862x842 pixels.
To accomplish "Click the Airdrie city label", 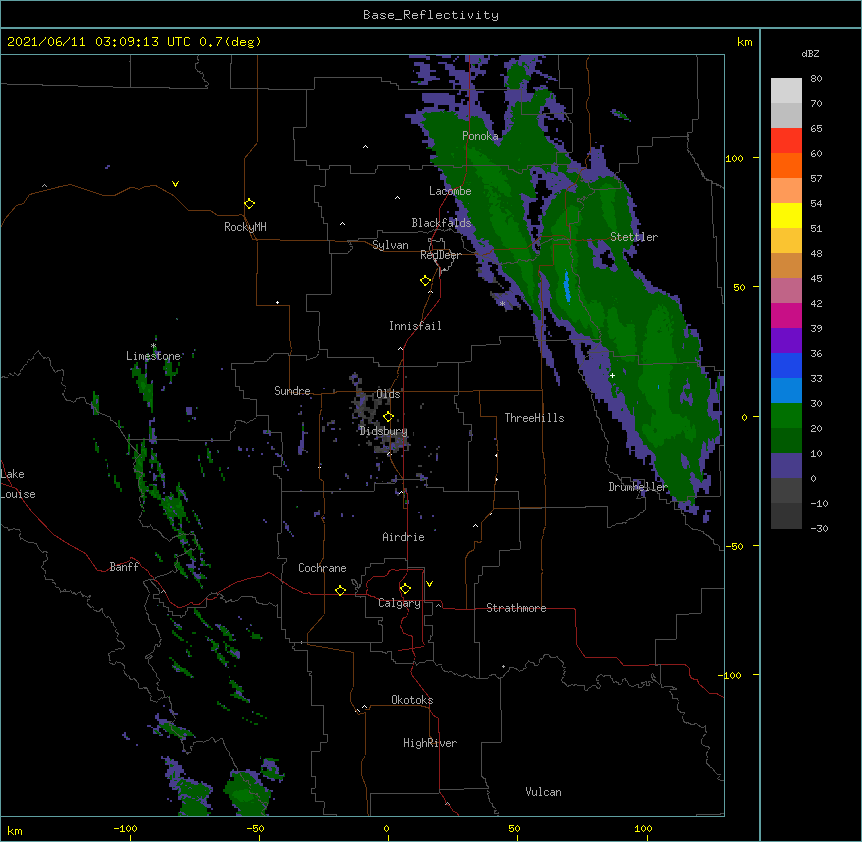I will pyautogui.click(x=403, y=537).
